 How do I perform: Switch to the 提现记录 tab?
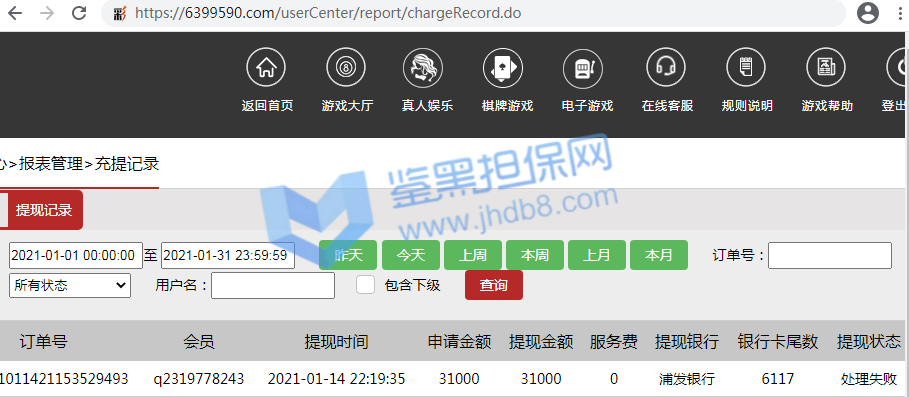[44, 210]
